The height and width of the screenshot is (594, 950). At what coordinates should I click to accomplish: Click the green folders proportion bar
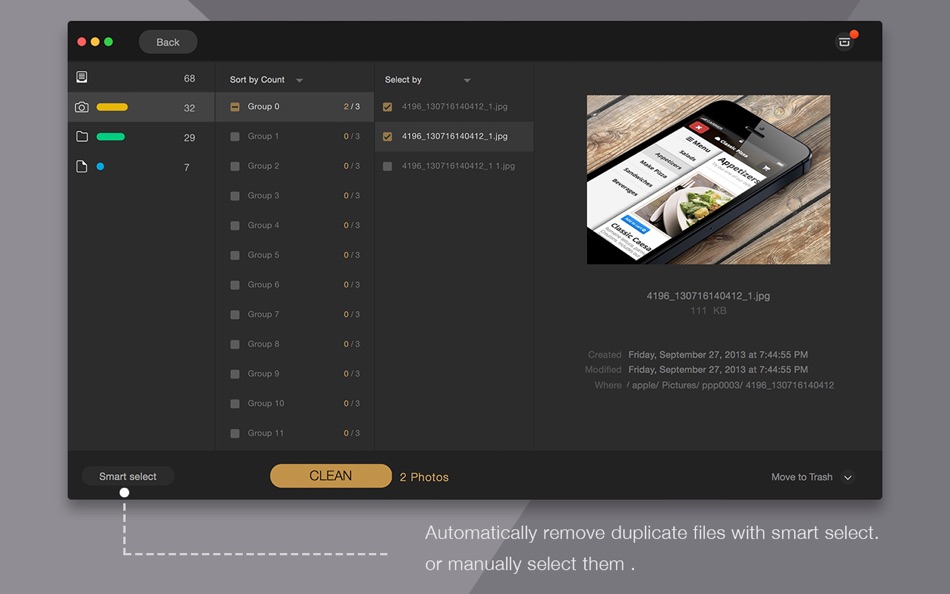tap(111, 136)
